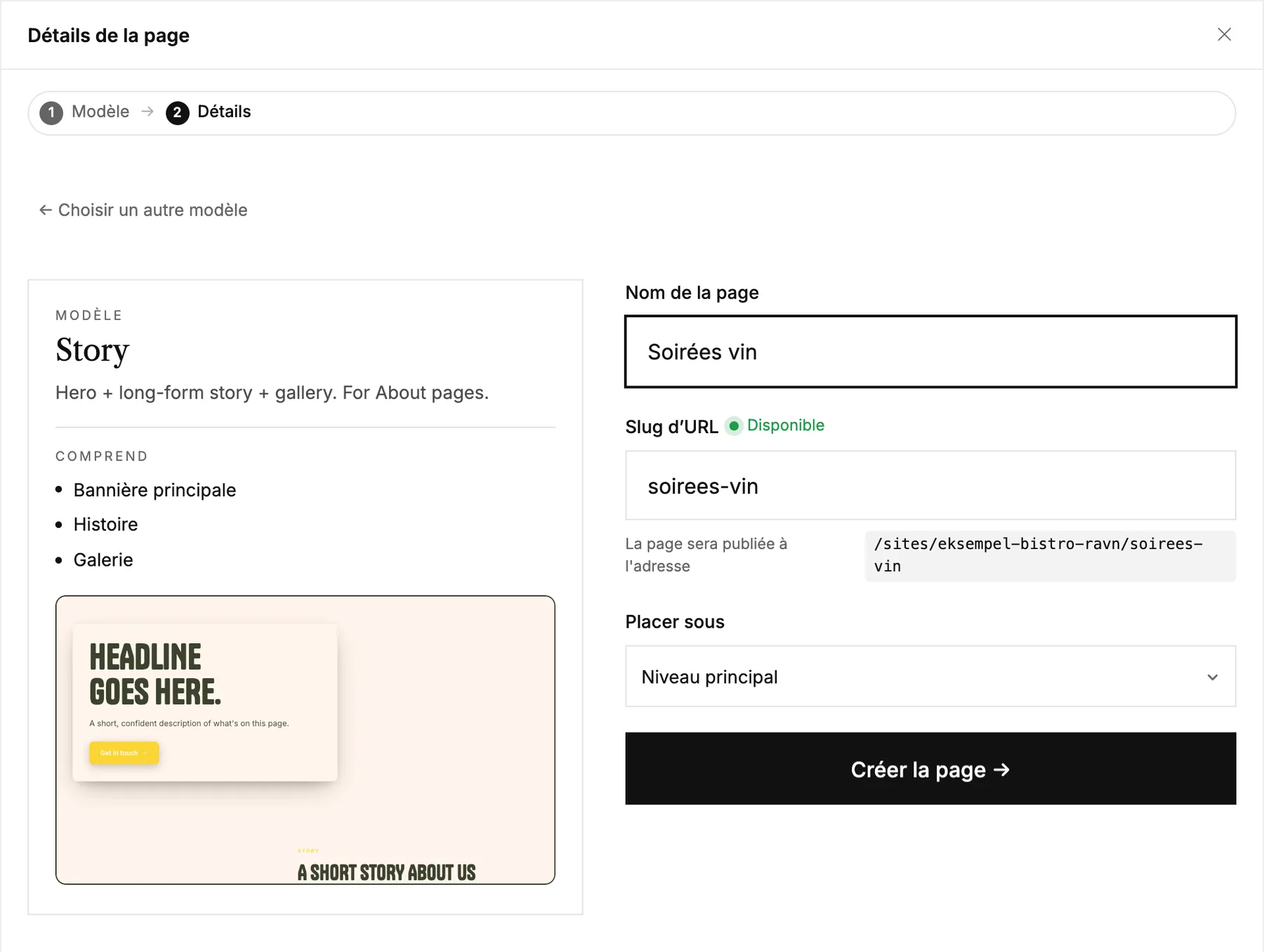
Task: Click the published URL path text
Action: 1050,555
